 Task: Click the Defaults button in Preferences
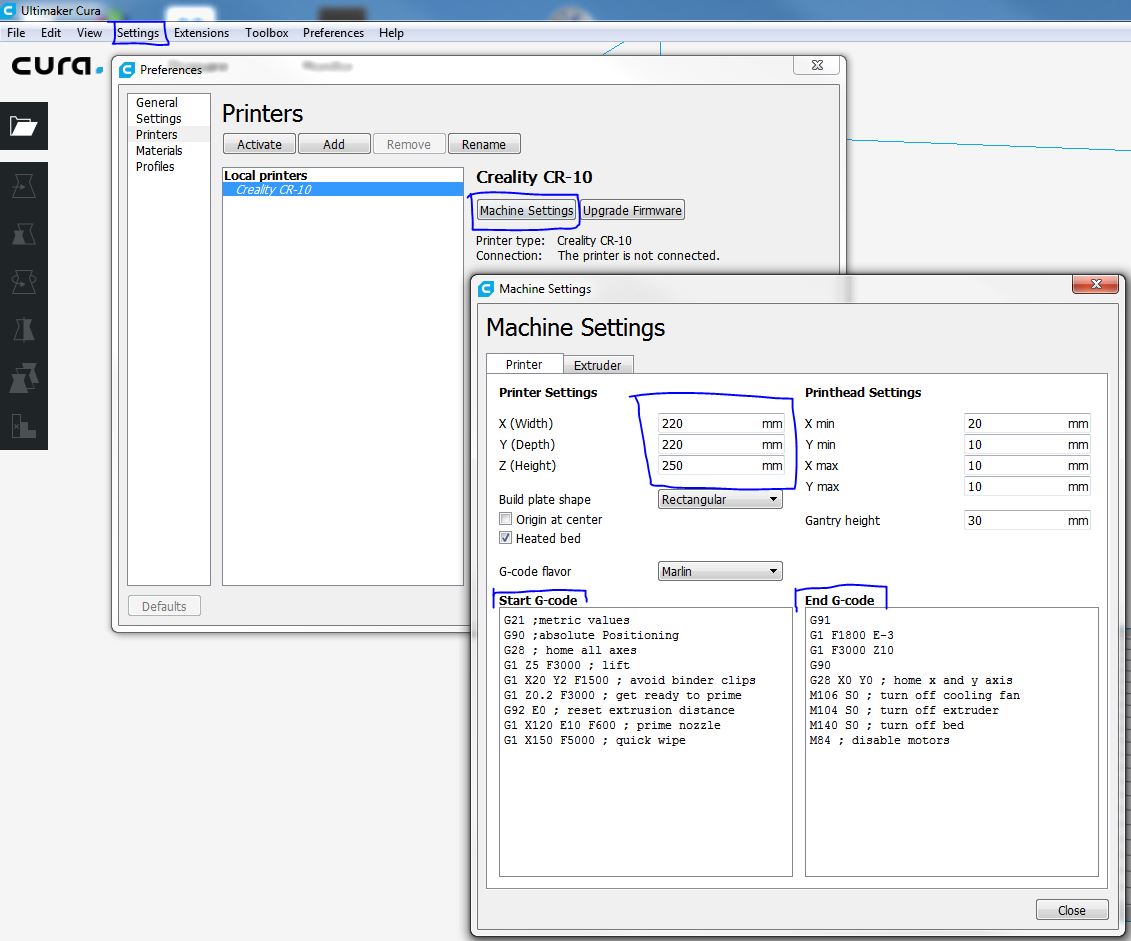[164, 606]
